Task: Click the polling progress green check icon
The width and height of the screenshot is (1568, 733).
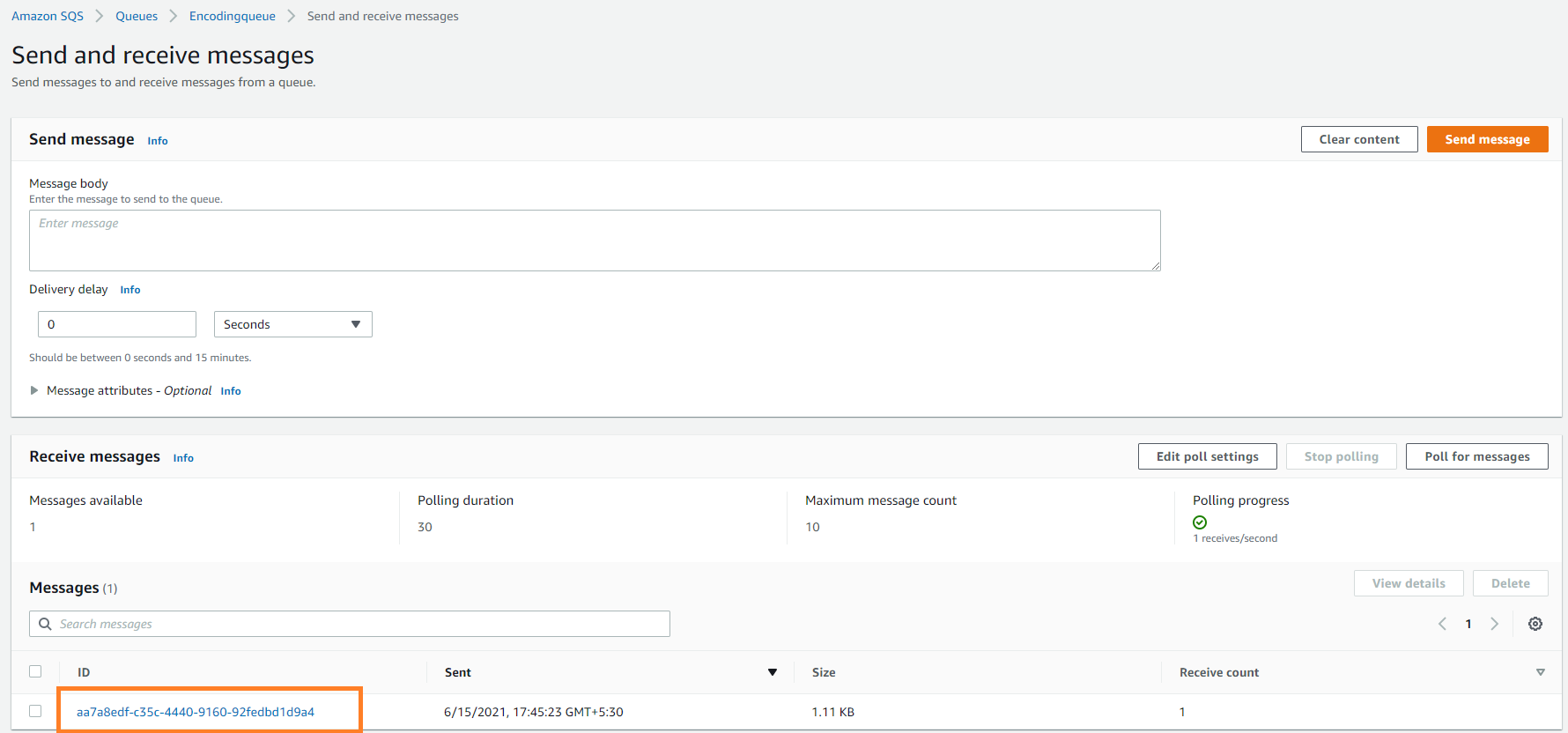Action: point(1200,522)
